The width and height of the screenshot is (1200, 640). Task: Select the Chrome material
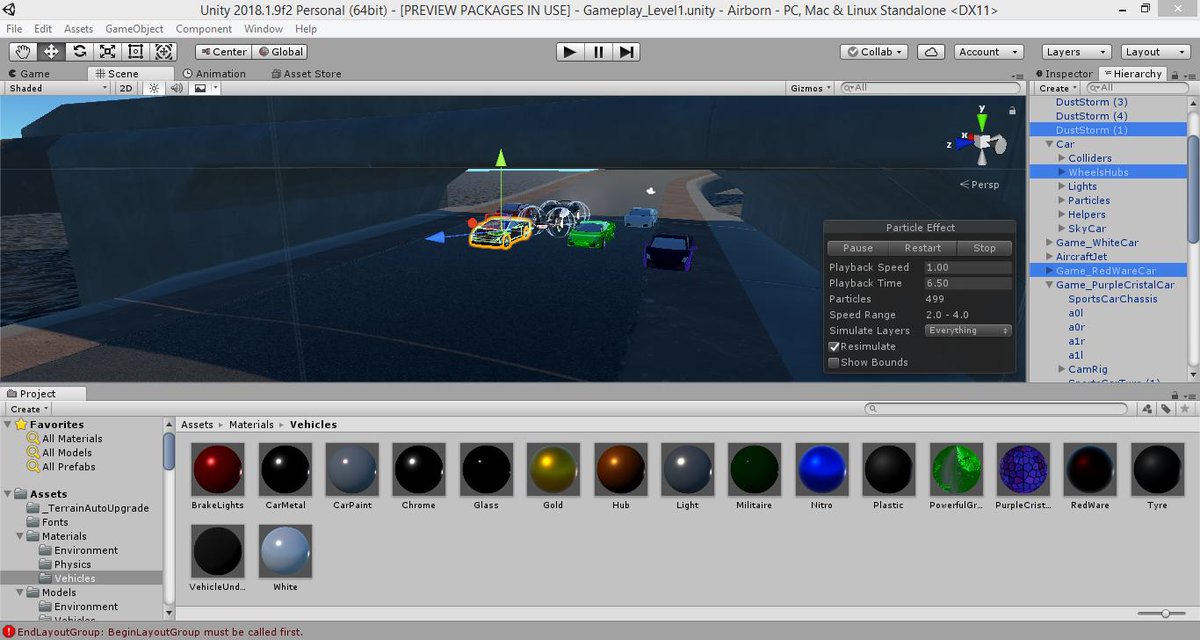pyautogui.click(x=419, y=476)
